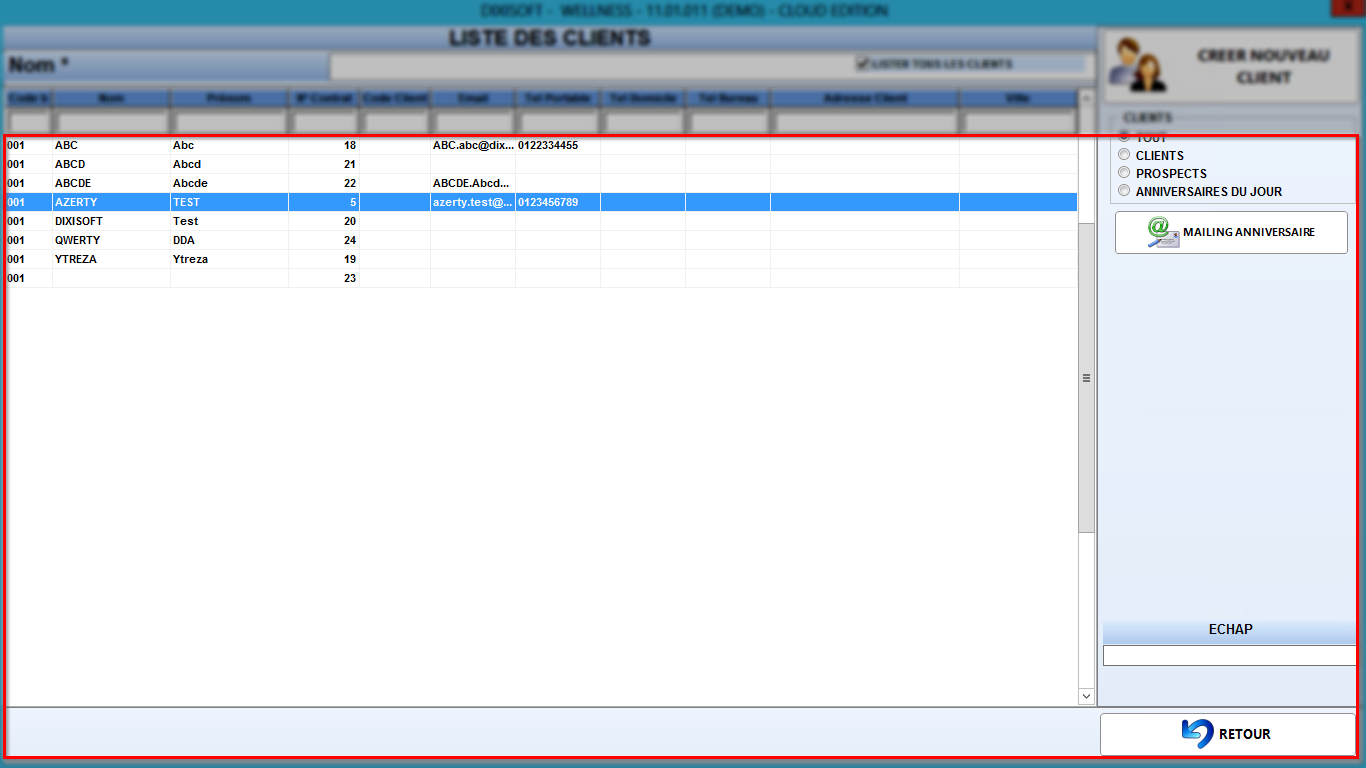Select the QWERTY client name
This screenshot has height=768, width=1366.
pyautogui.click(x=77, y=240)
